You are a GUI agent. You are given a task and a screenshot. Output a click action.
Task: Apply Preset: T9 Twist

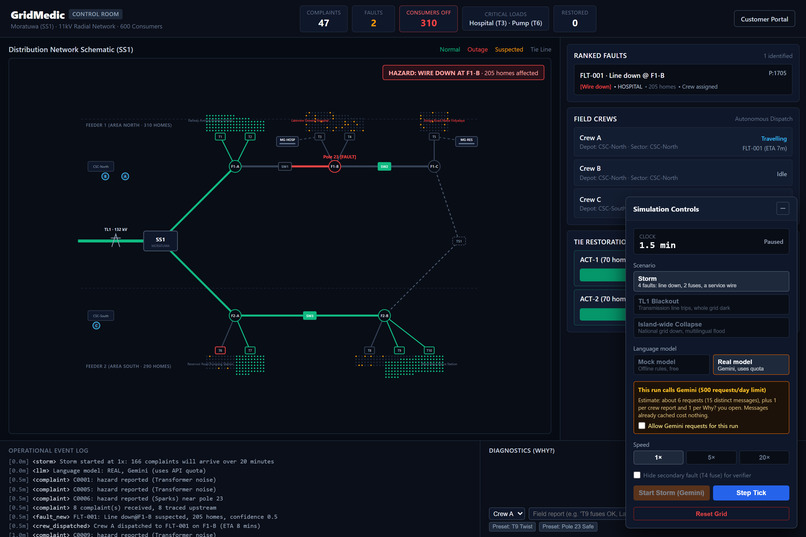tap(512, 527)
